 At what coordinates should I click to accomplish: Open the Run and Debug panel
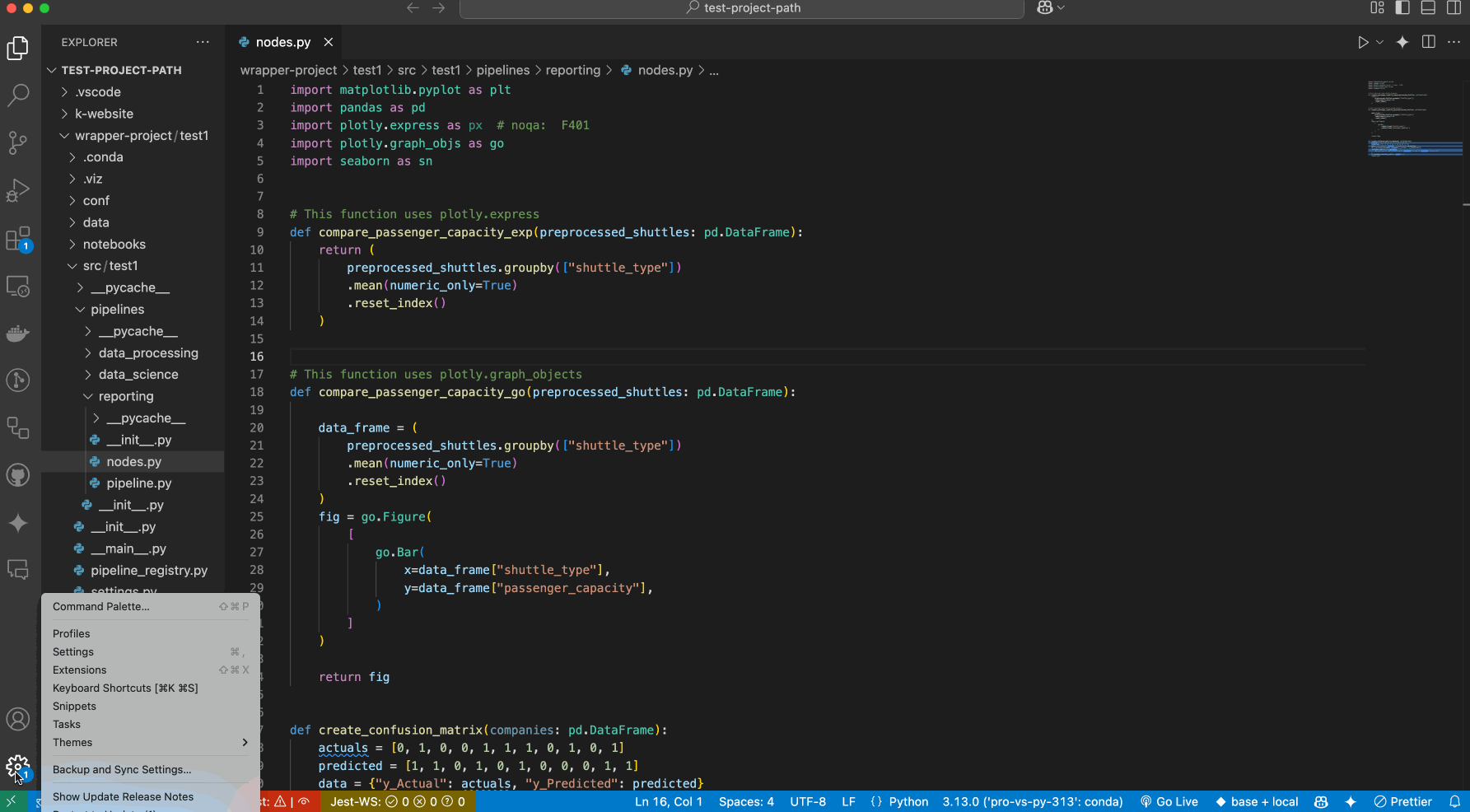(17, 190)
